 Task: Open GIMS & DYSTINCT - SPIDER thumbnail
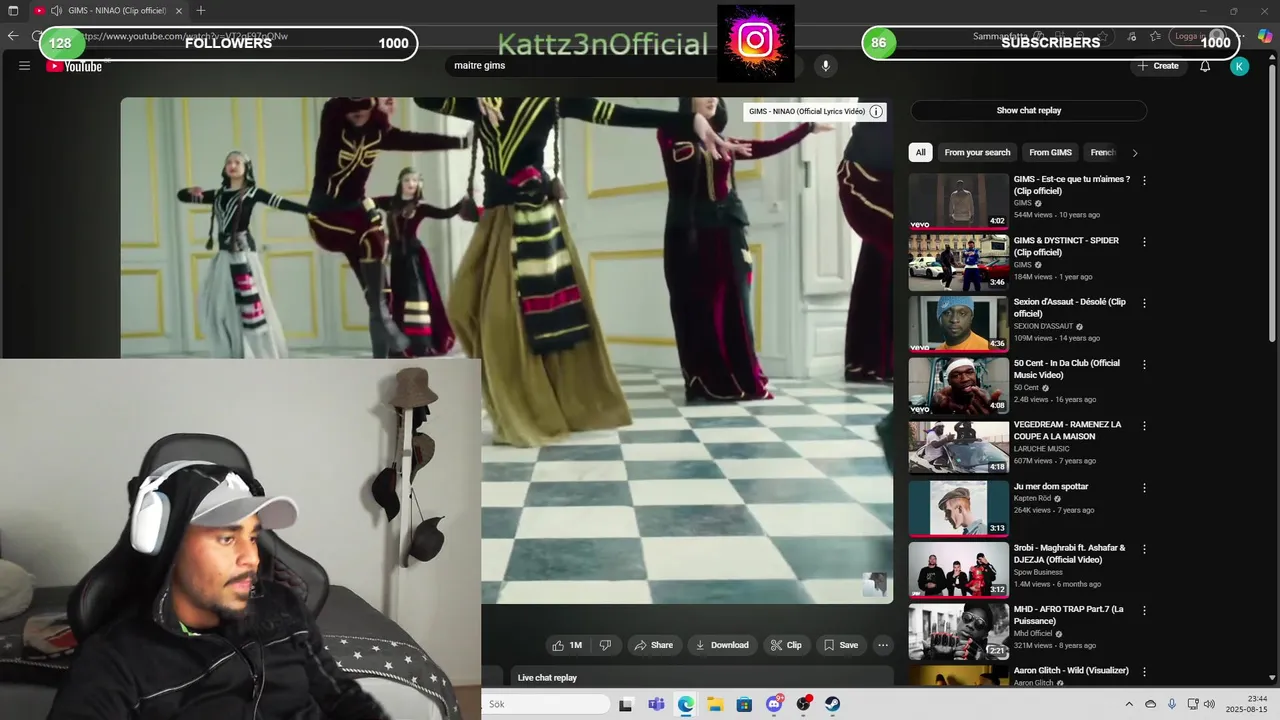point(958,262)
